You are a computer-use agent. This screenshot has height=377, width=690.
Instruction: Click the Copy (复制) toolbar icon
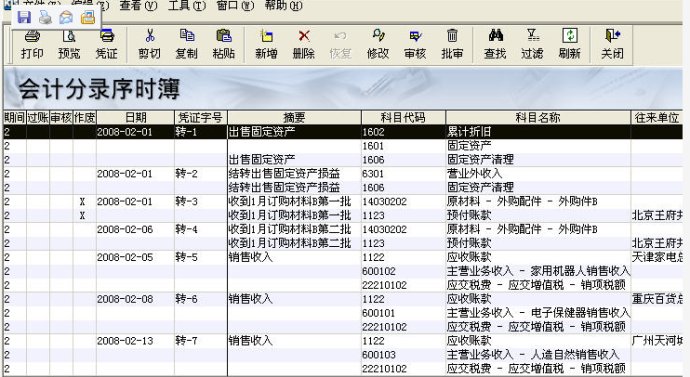tap(187, 44)
